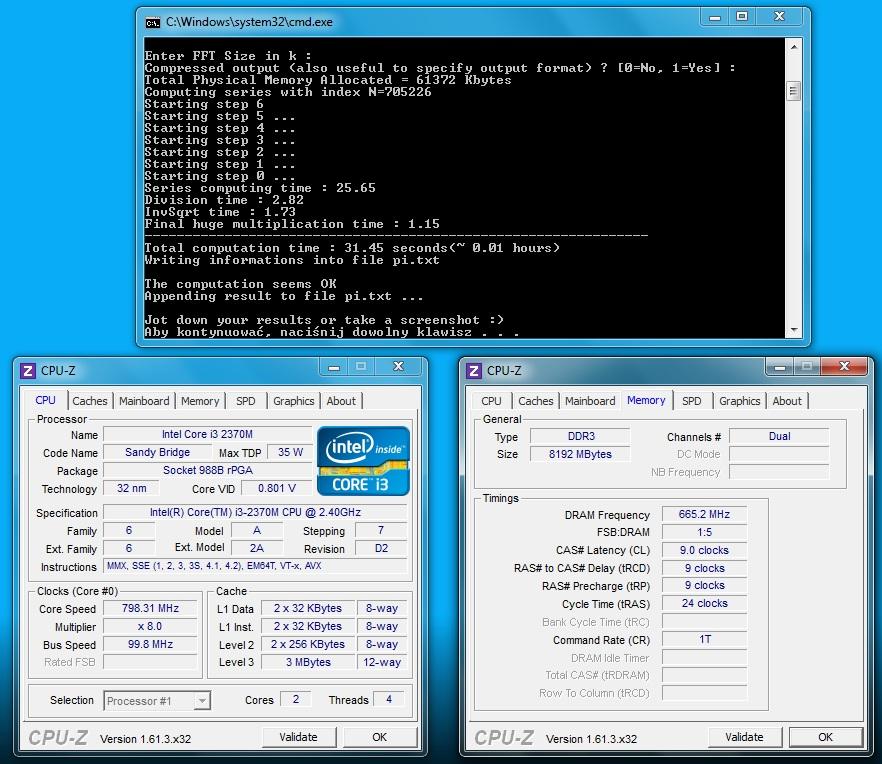Viewport: 882px width, 764px height.
Task: Open the Mainboard tab in left CPU-Z window
Action: tap(144, 401)
